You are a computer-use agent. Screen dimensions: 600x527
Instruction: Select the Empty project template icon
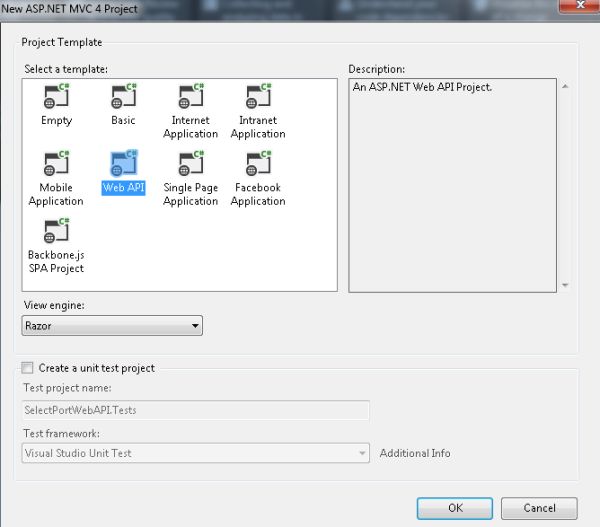(56, 96)
